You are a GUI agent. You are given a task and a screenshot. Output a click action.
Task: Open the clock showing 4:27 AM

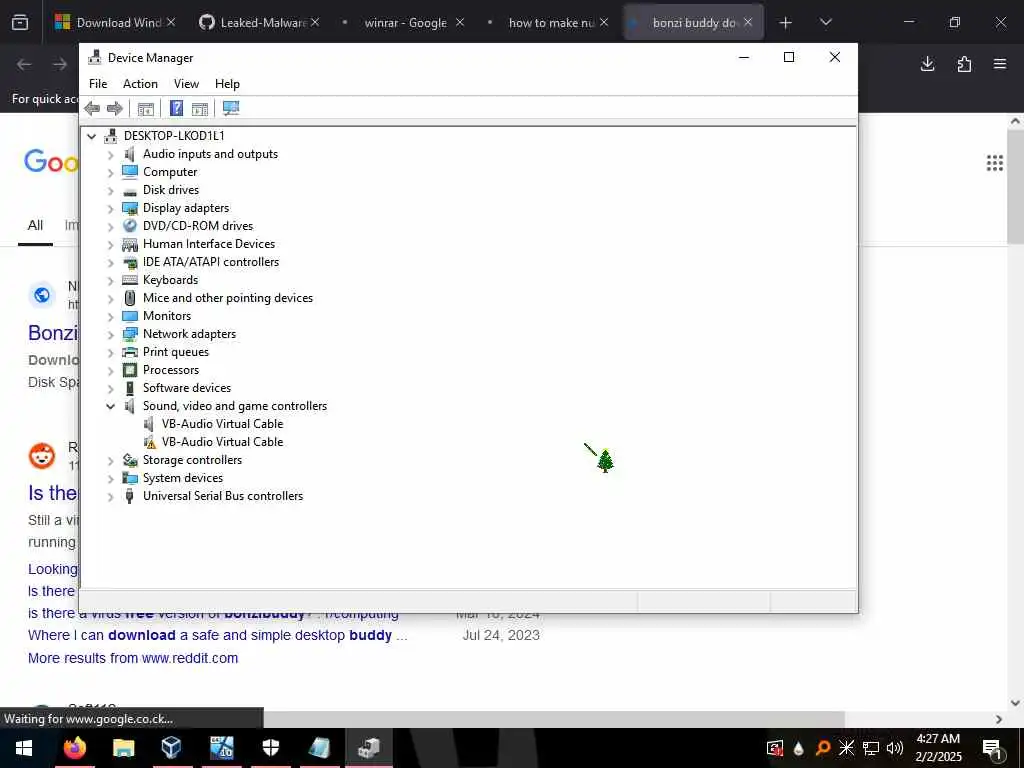938,748
